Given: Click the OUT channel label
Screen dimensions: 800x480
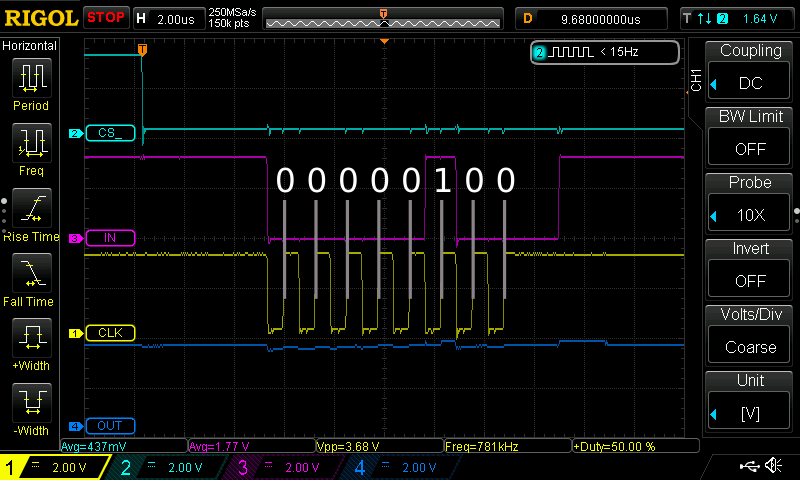Looking at the screenshot, I should [110, 426].
